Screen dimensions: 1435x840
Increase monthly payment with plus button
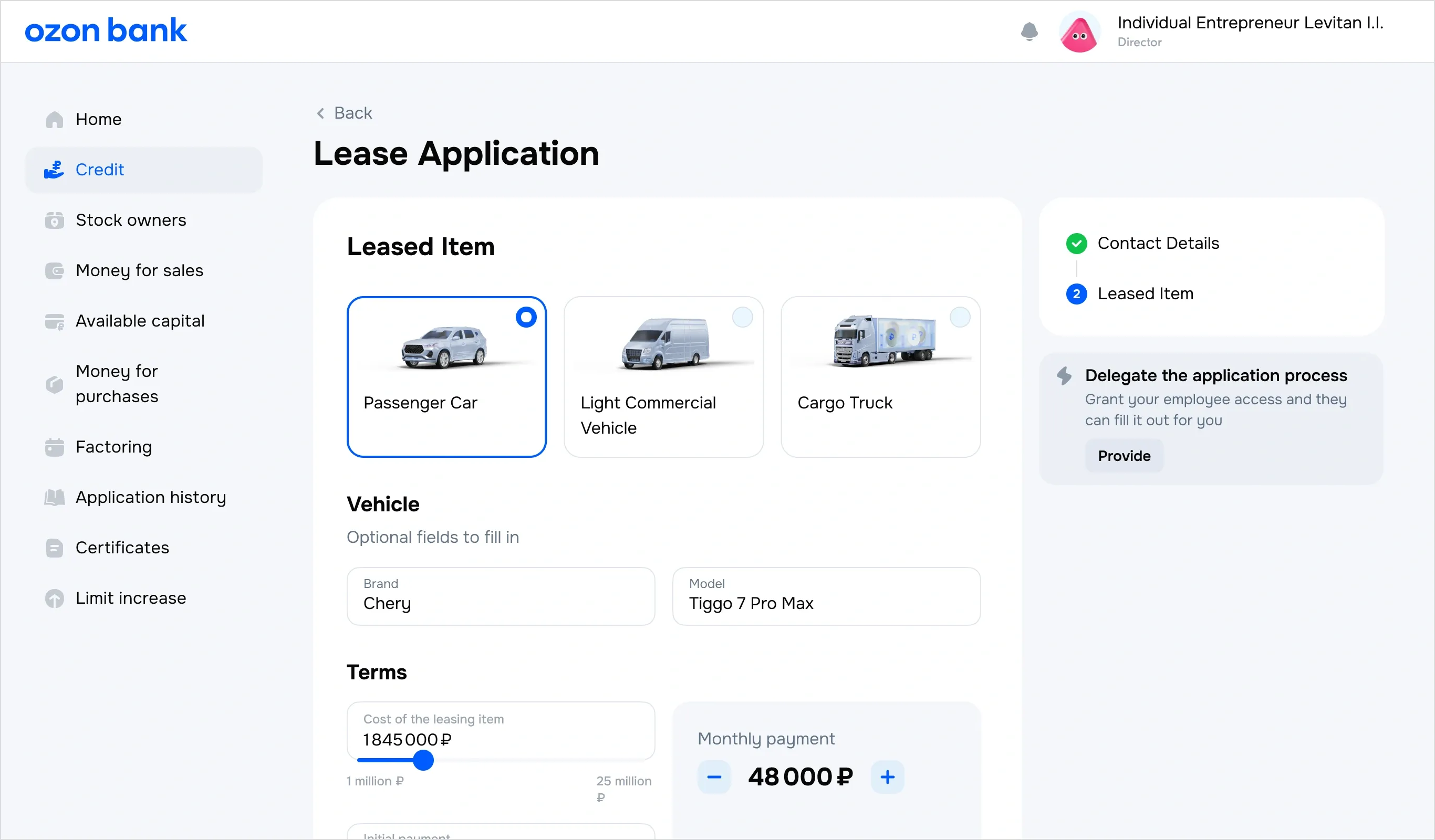pyautogui.click(x=887, y=777)
